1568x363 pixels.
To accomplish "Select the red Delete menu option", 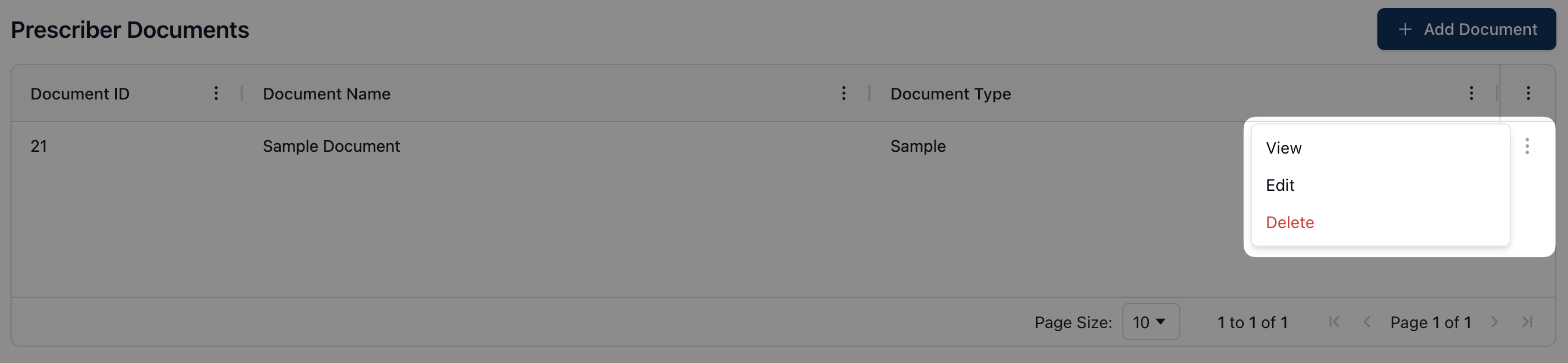I will (1289, 222).
